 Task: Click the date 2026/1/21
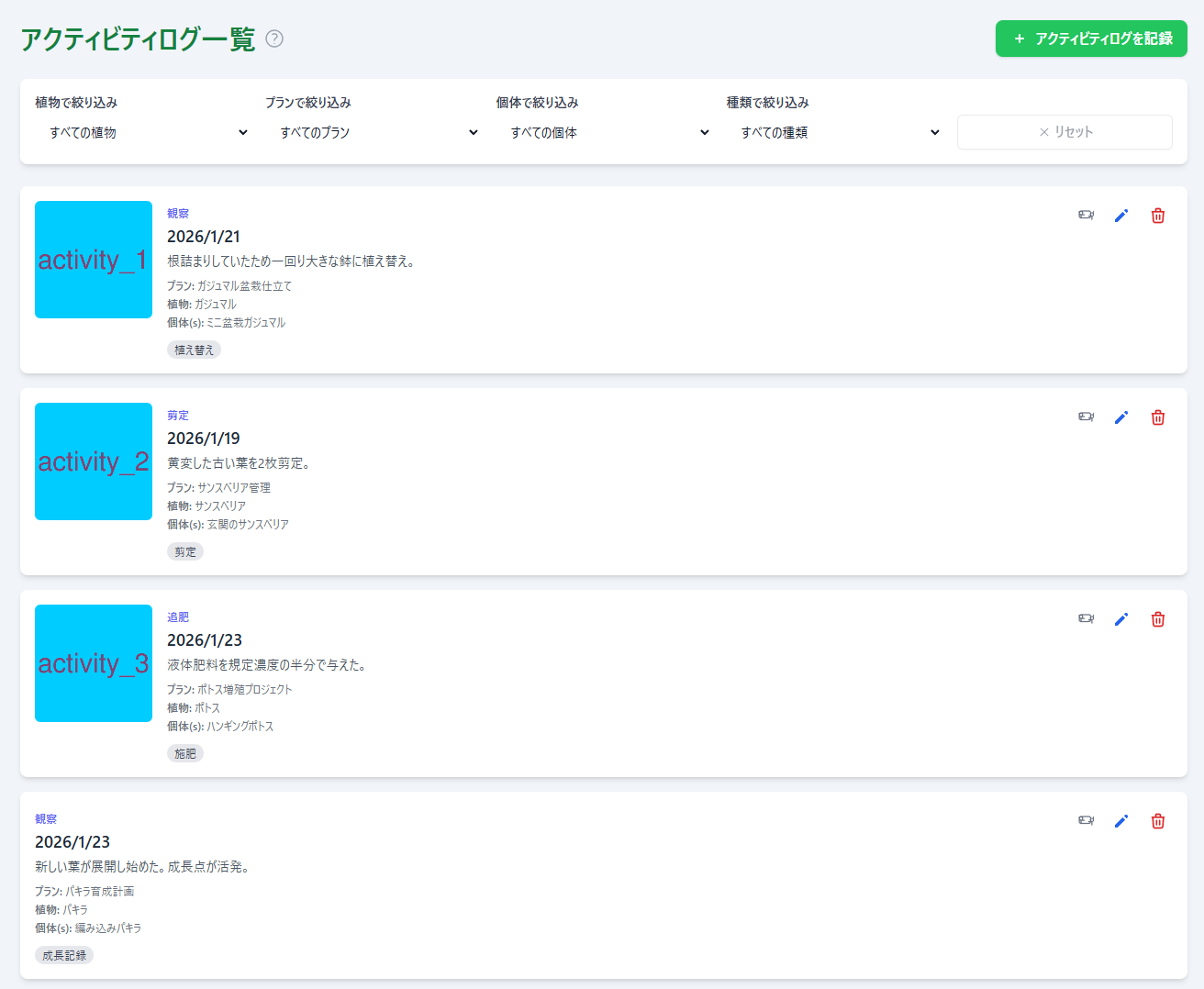pos(204,237)
